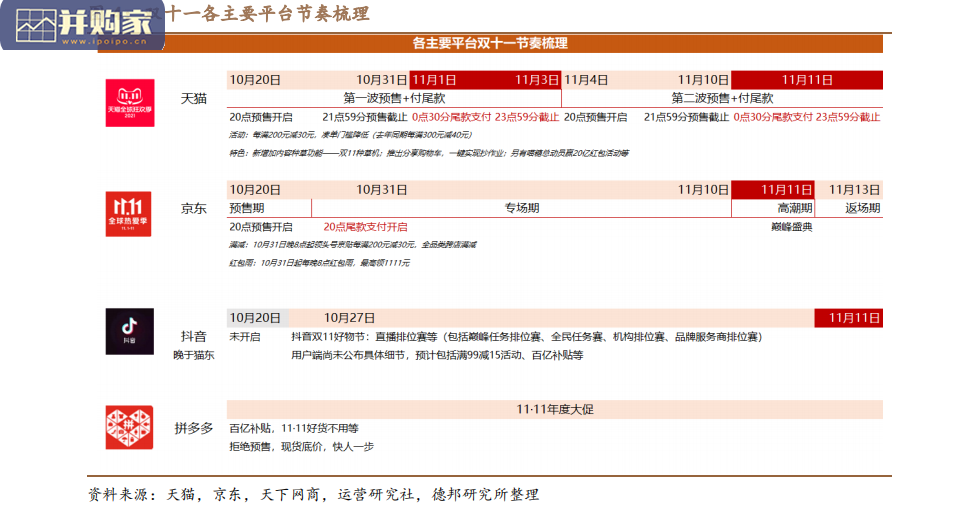Click red 0点30分尾款支付 under 天猫 11月11日
Image resolution: width=957 pixels, height=509 pixels.
(773, 117)
